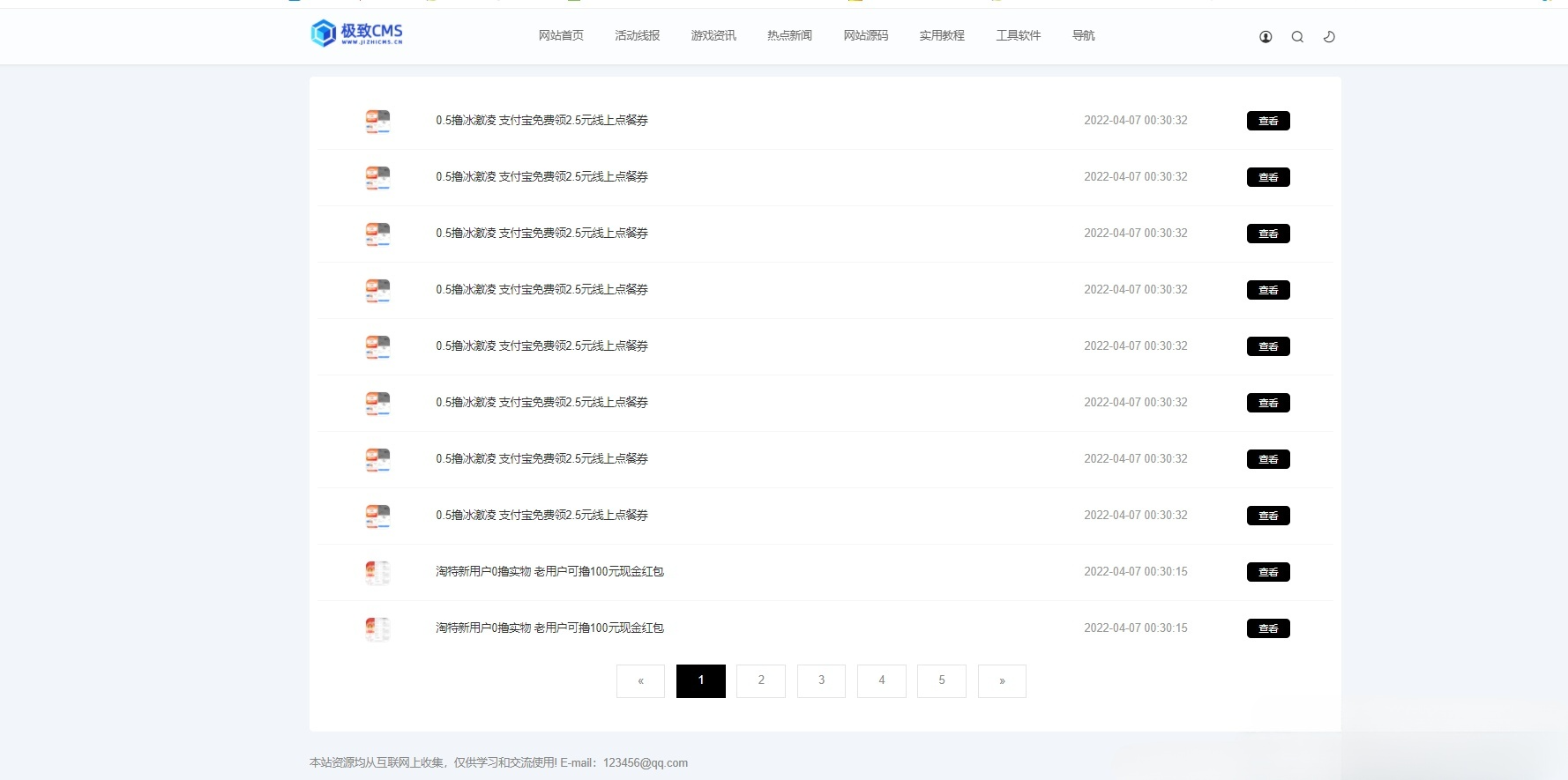Go to 活动线报 navigation tab

click(x=637, y=36)
